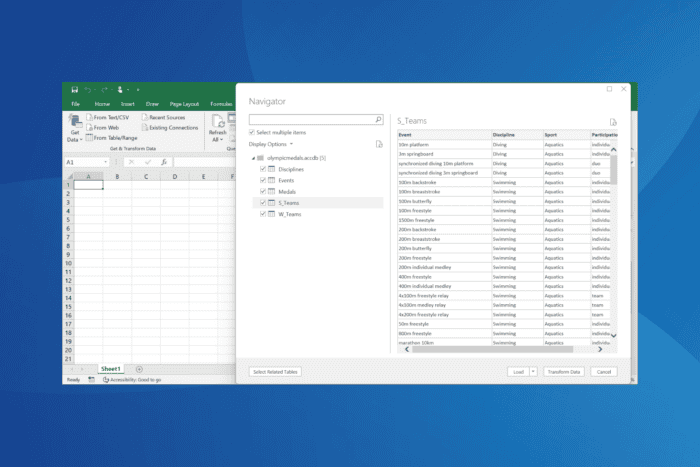Viewport: 700px width, 467px height.
Task: Choose From Text/CSV import option
Action: pyautogui.click(x=108, y=117)
